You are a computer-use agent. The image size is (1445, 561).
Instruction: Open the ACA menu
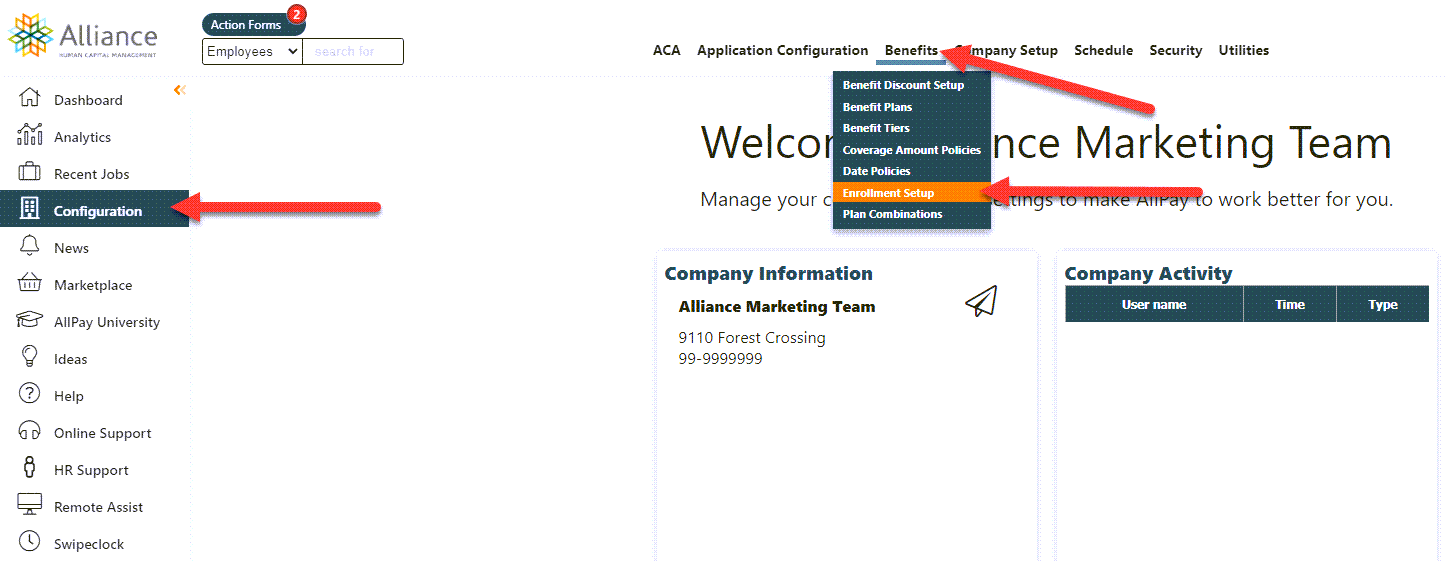tap(667, 50)
